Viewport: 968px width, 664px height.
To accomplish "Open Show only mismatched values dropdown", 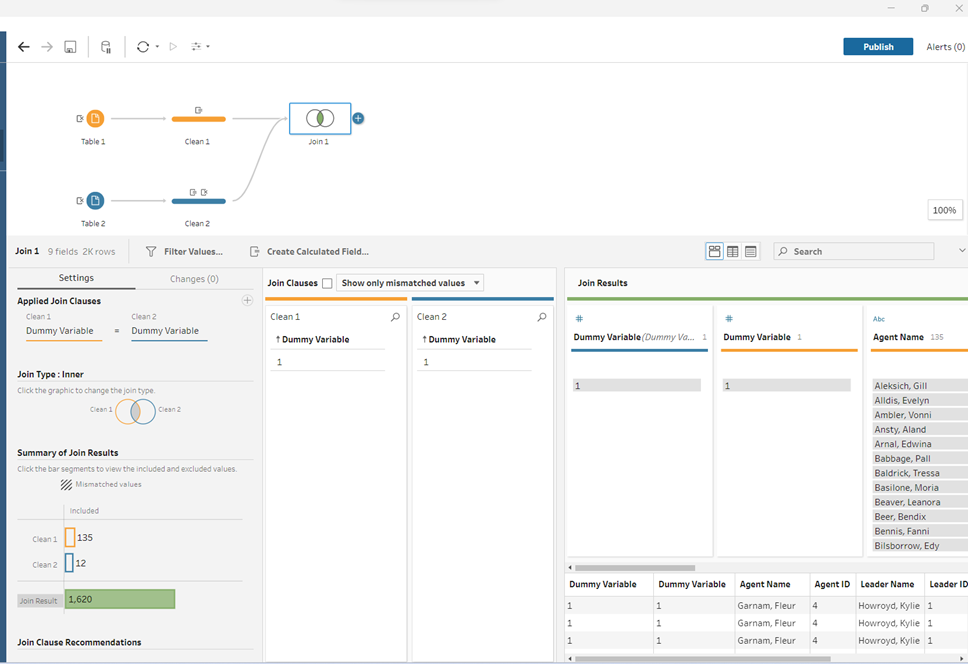I will tap(410, 283).
